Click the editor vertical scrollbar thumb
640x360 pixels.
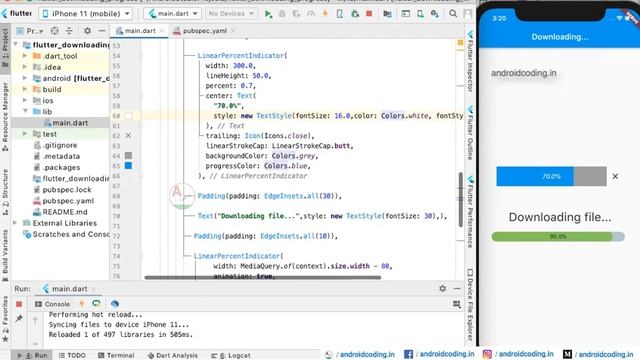461,199
